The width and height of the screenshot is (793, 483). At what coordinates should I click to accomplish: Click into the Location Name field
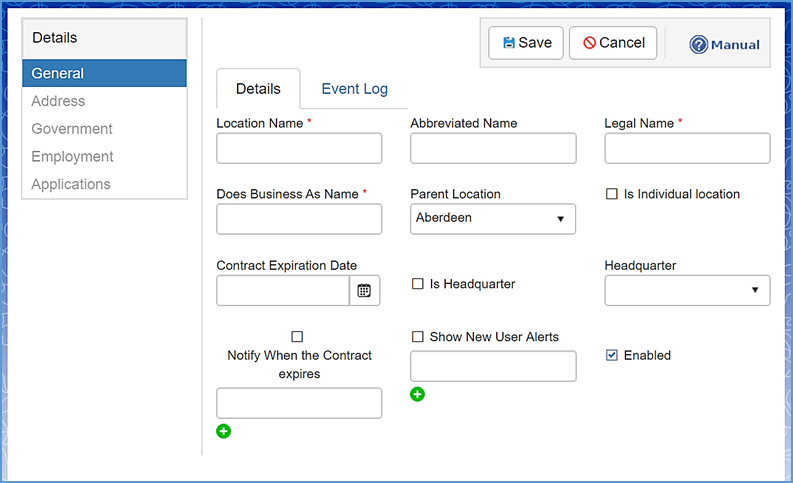point(299,149)
